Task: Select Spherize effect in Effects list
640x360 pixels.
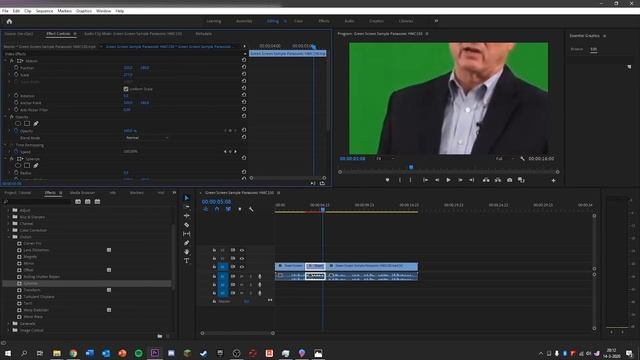Action: 31,283
